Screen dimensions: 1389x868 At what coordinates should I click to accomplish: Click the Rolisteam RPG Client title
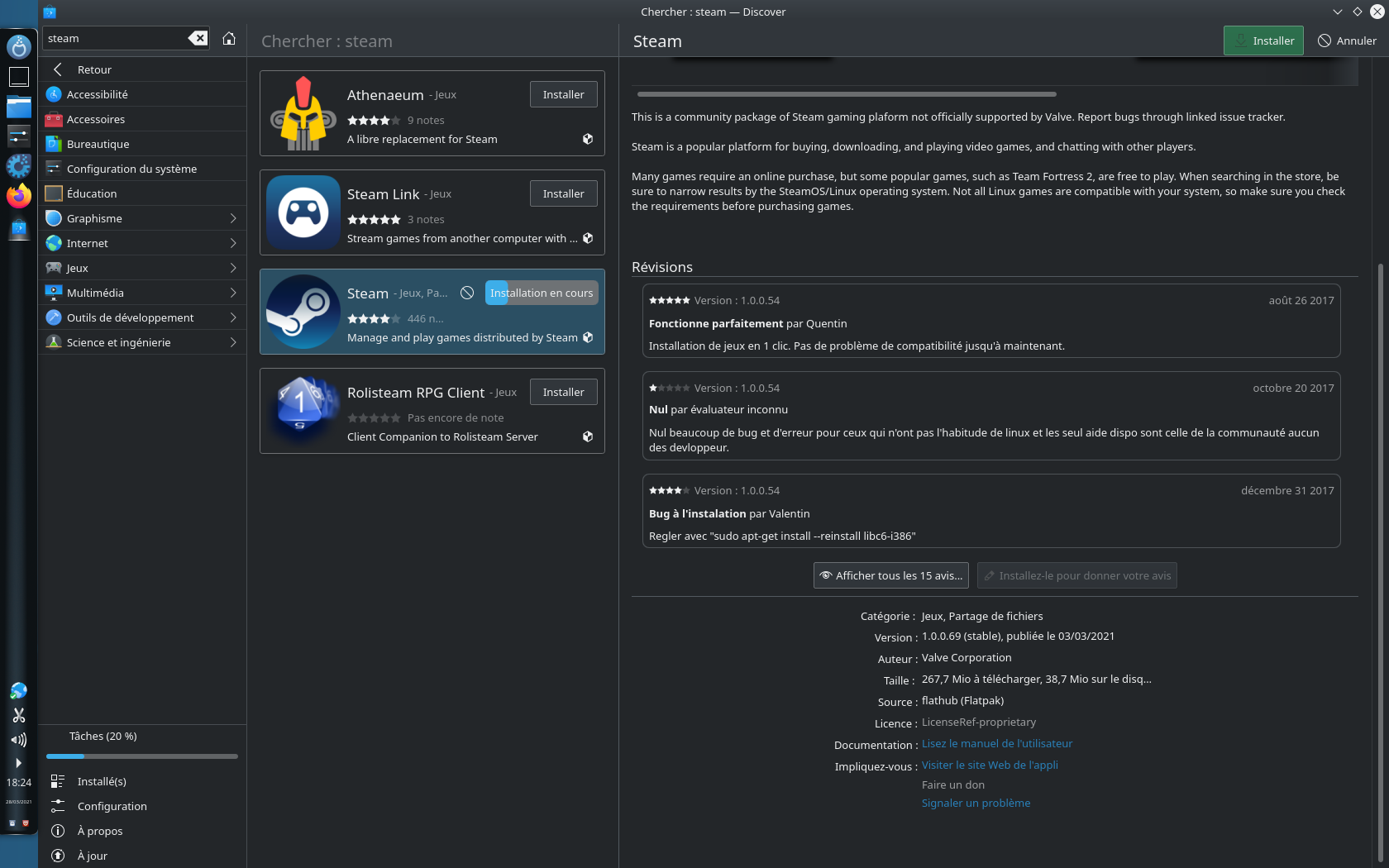click(x=416, y=393)
